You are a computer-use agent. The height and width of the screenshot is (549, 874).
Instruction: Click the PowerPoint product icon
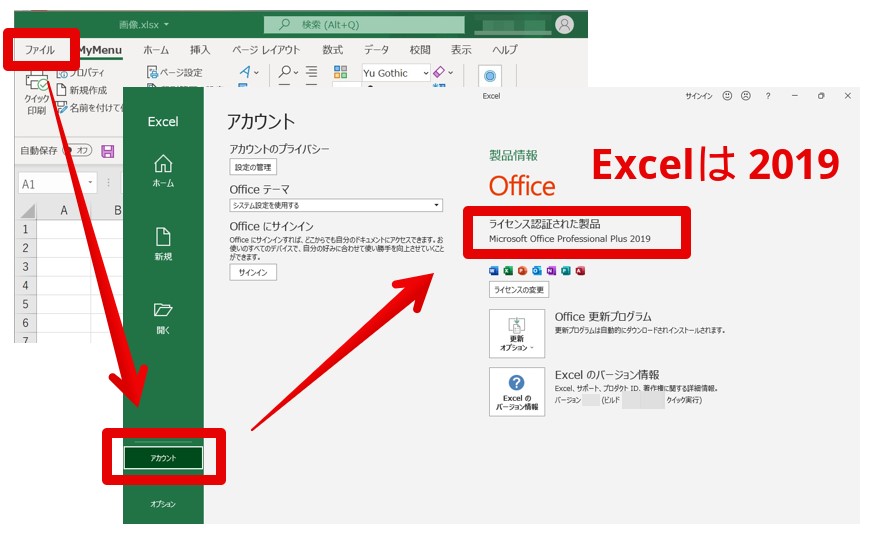pyautogui.click(x=522, y=270)
